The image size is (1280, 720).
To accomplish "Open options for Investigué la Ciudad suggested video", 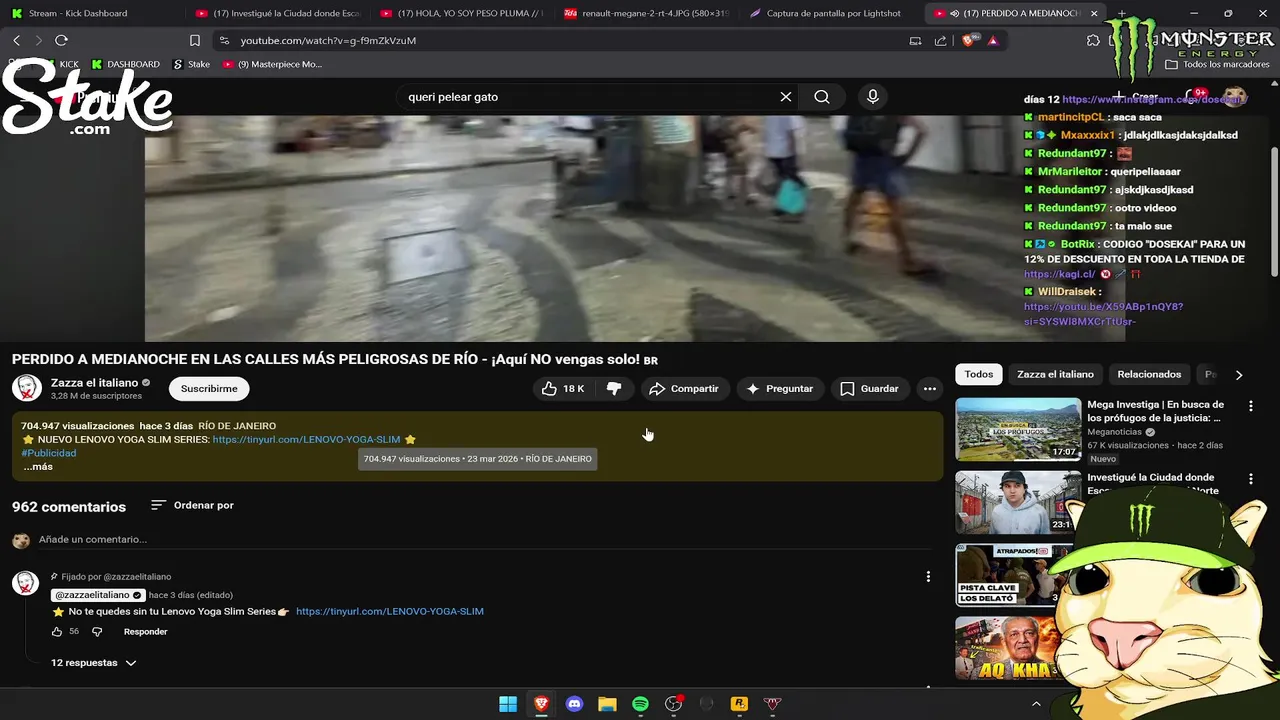I will [1250, 479].
